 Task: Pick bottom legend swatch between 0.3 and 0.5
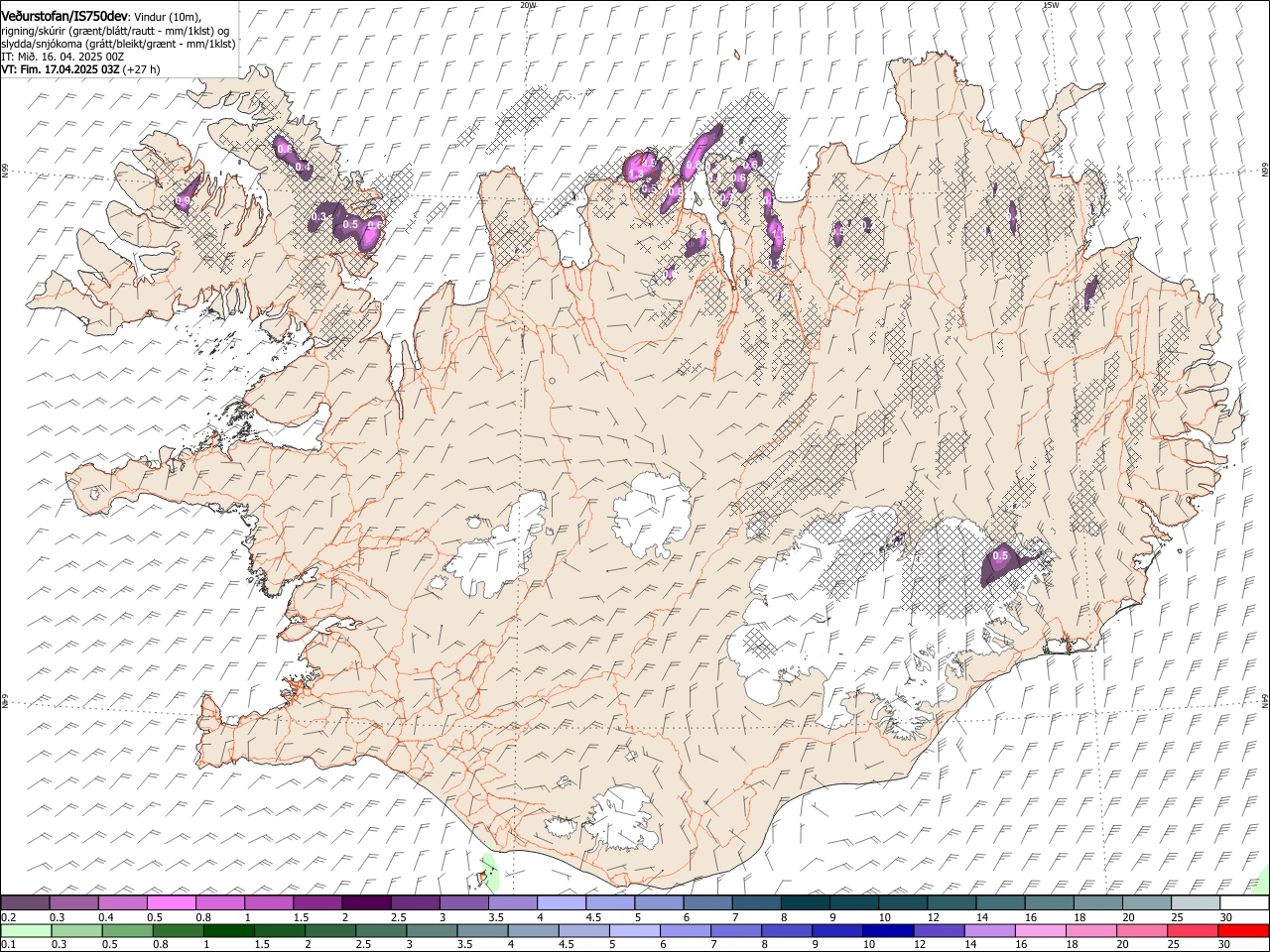click(x=76, y=930)
